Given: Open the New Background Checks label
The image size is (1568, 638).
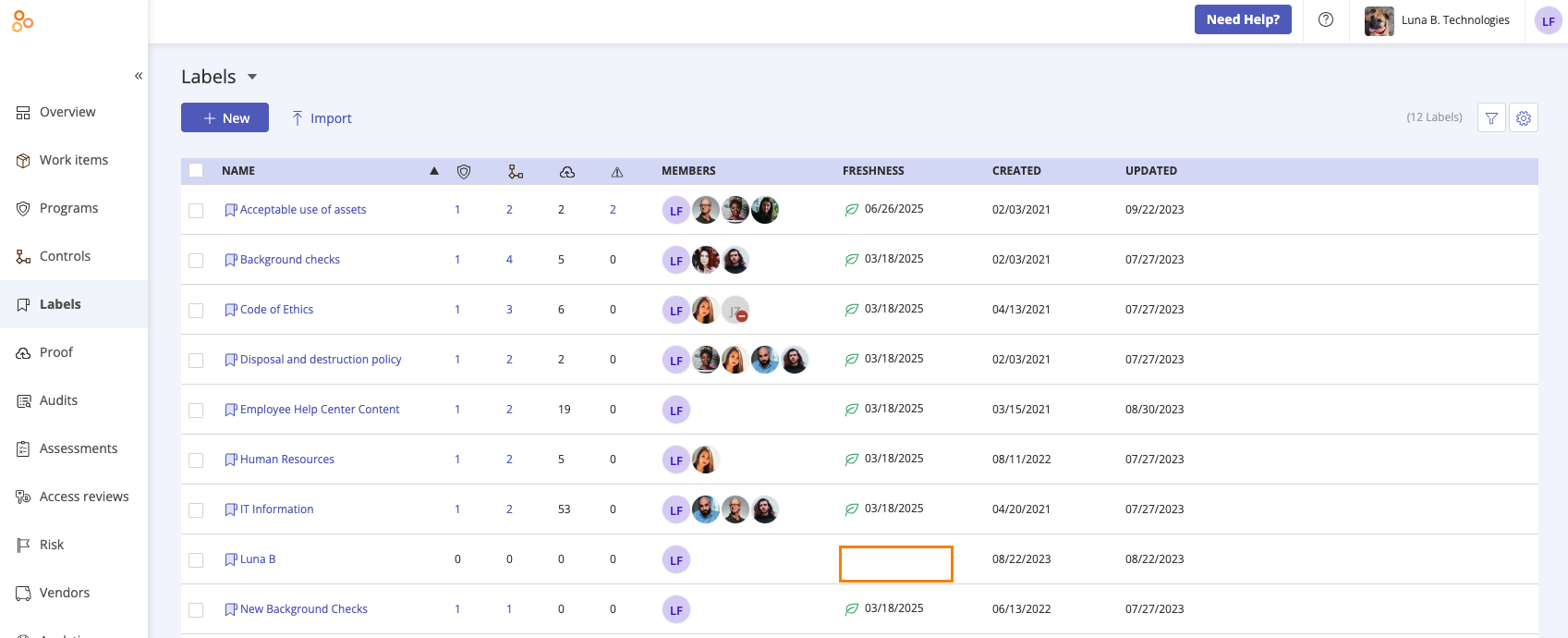Looking at the screenshot, I should (304, 609).
